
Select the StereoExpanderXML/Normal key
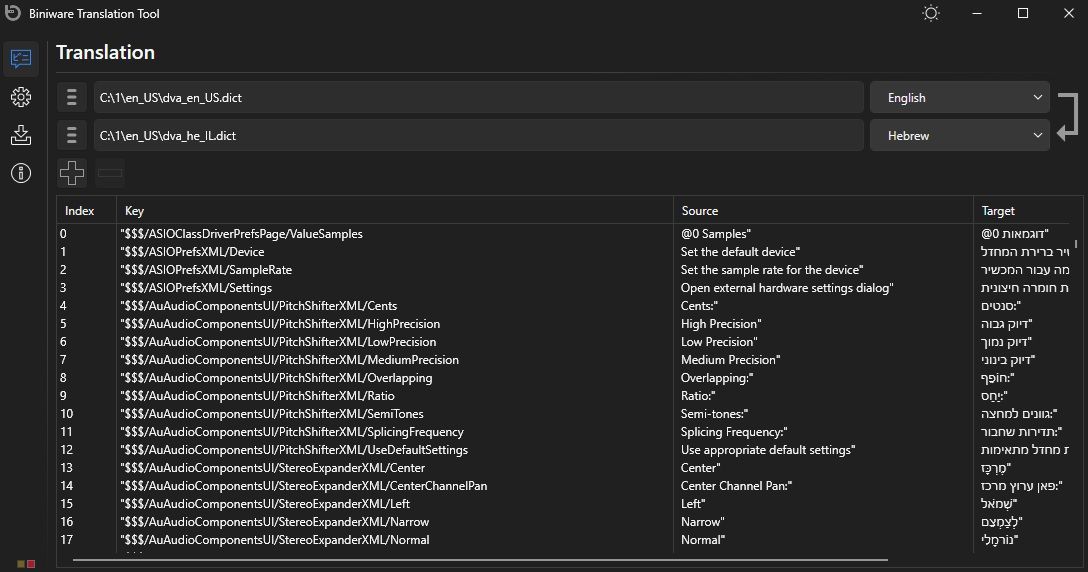[275, 541]
